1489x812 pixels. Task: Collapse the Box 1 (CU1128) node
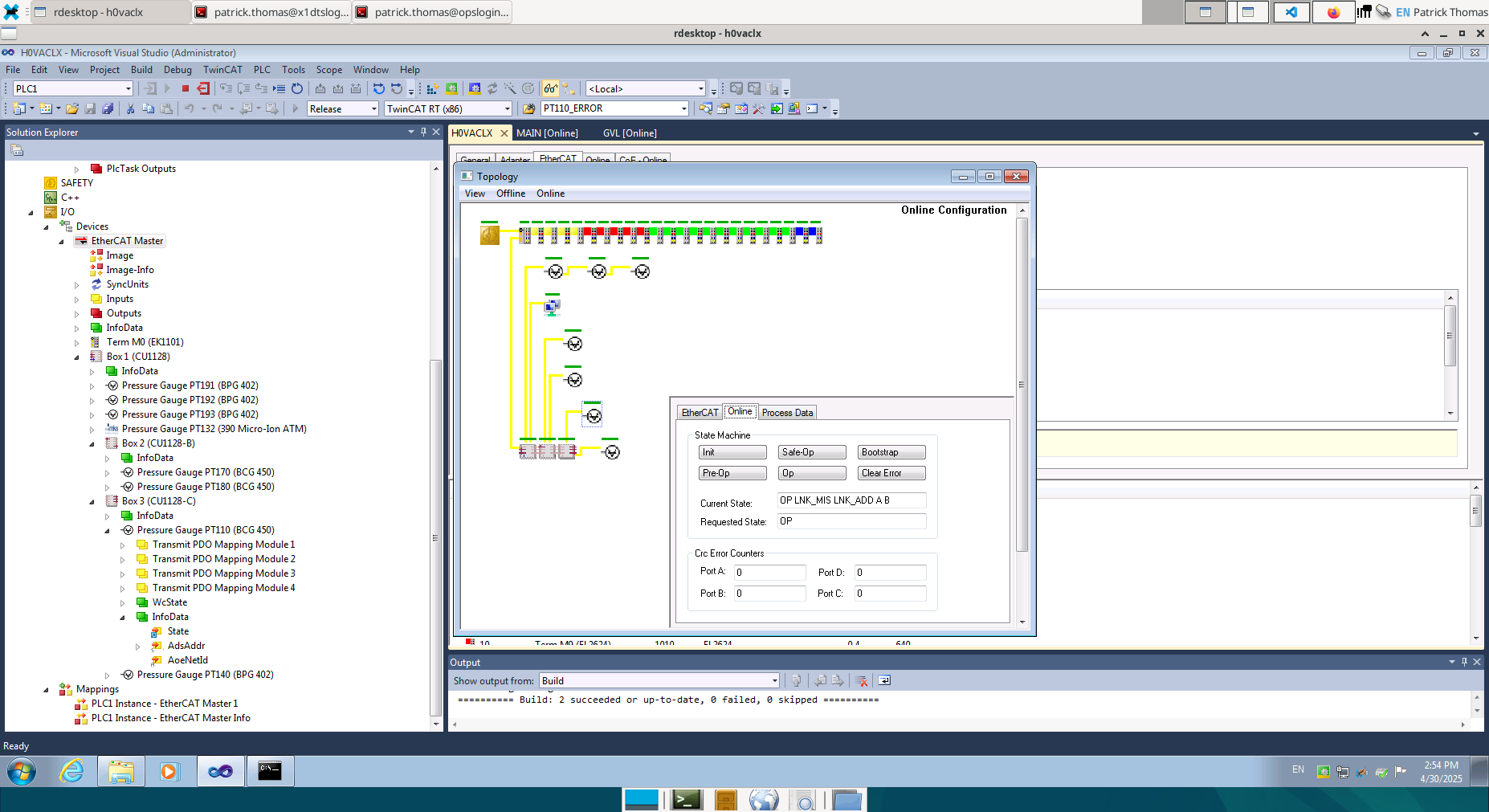(x=77, y=357)
